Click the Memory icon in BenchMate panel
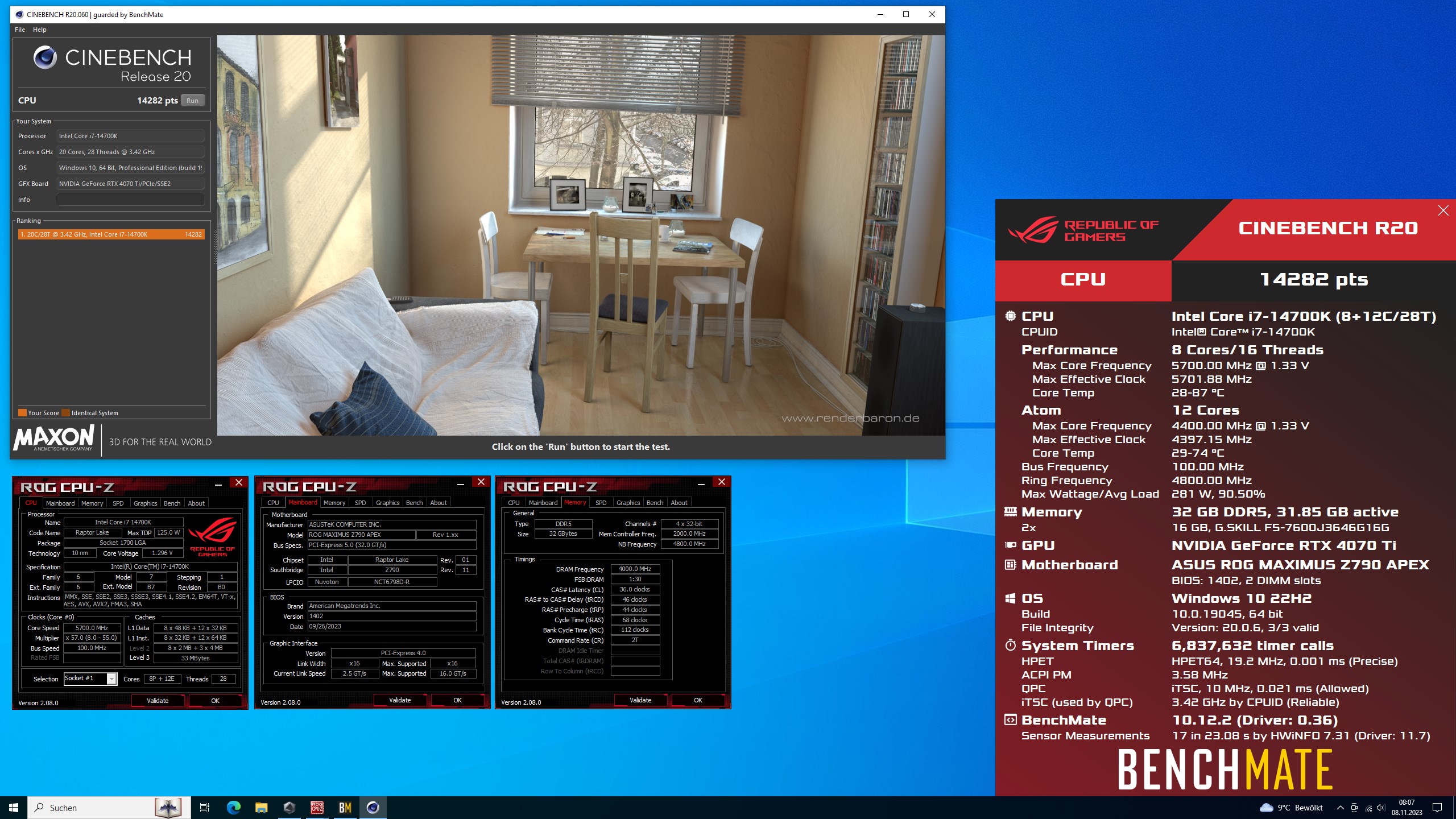Screen dimensions: 1456x819 (x=1010, y=512)
